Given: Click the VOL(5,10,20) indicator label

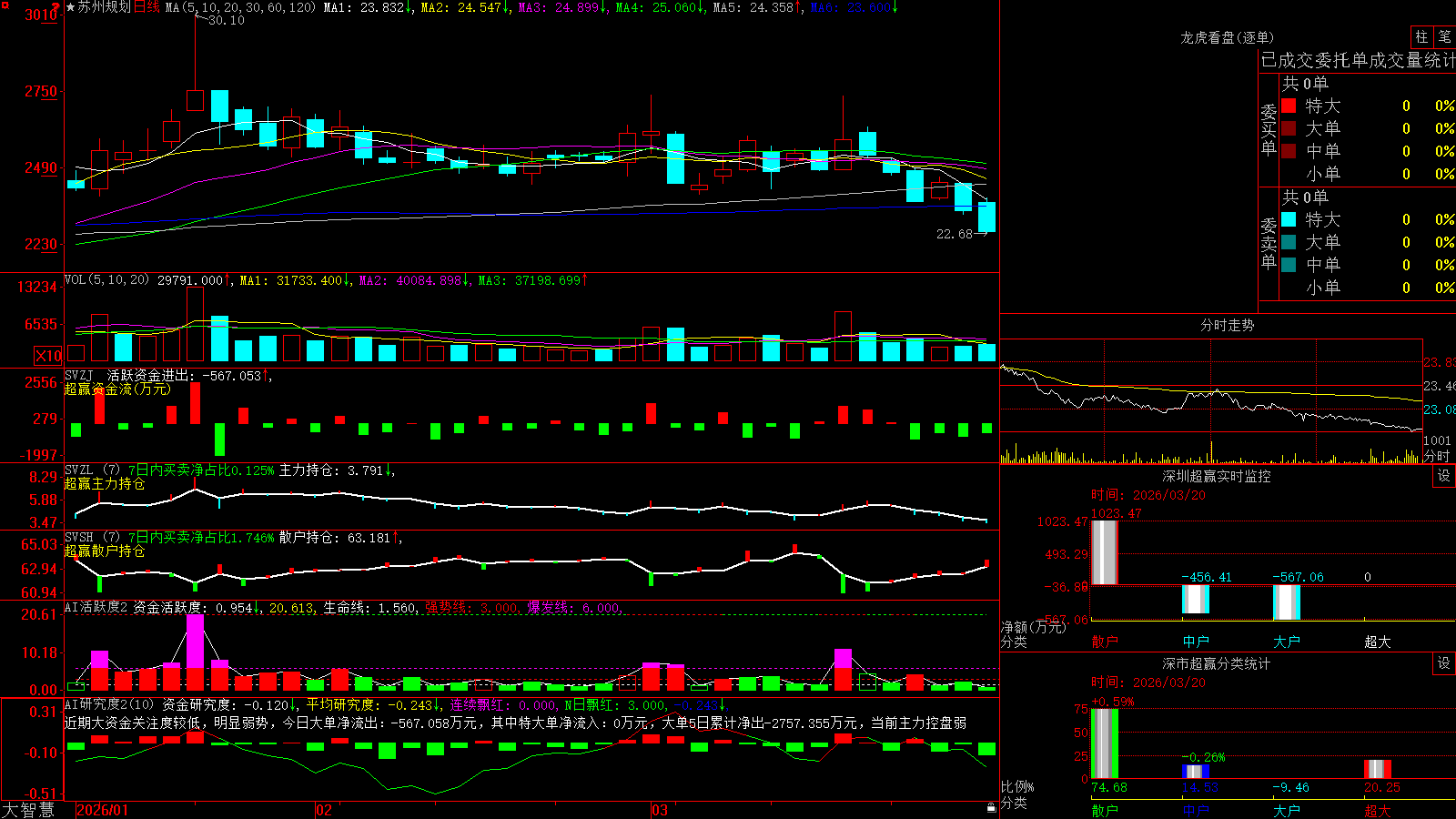Looking at the screenshot, I should (x=107, y=280).
